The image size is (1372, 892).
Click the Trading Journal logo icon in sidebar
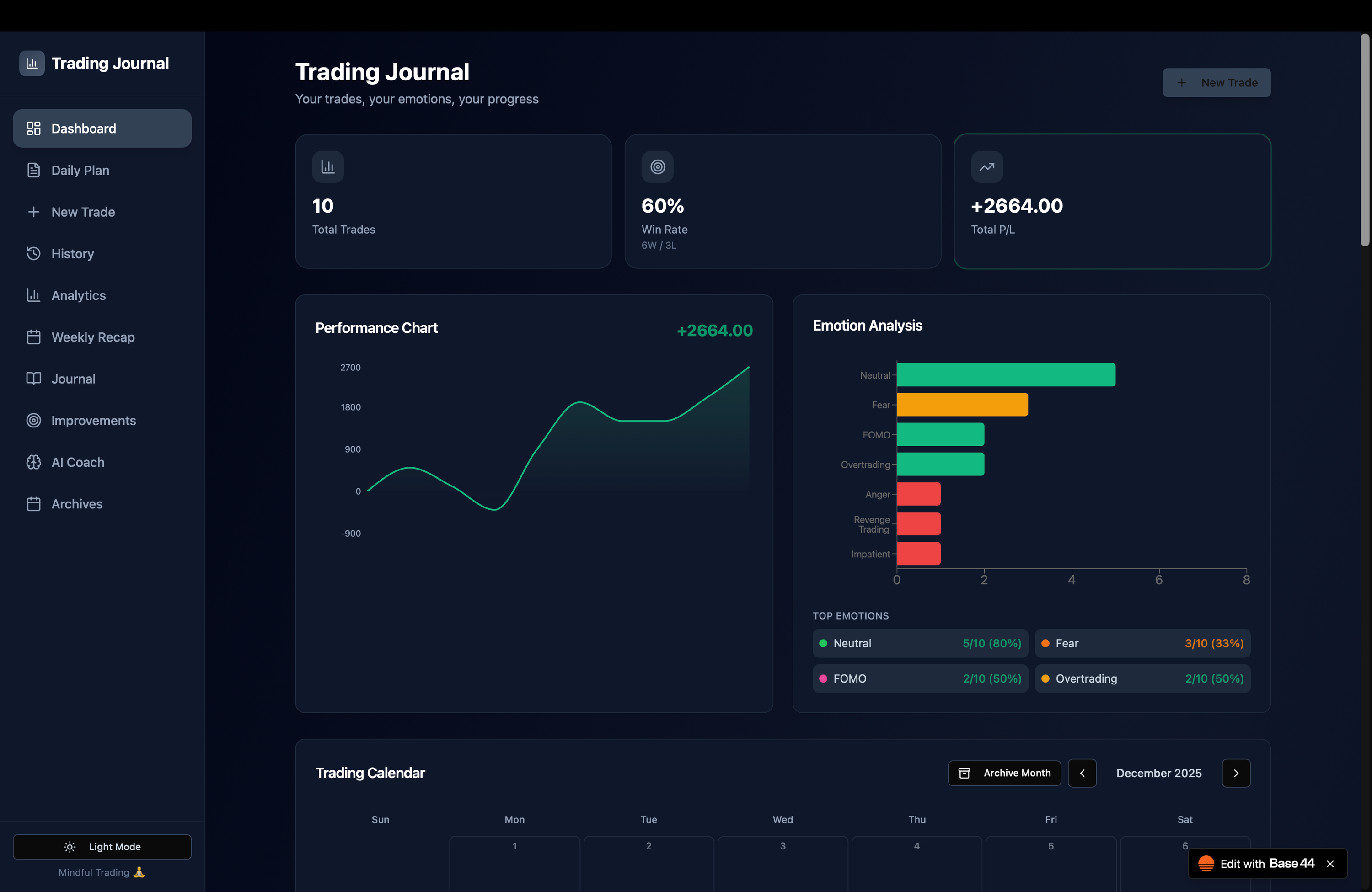(x=32, y=64)
